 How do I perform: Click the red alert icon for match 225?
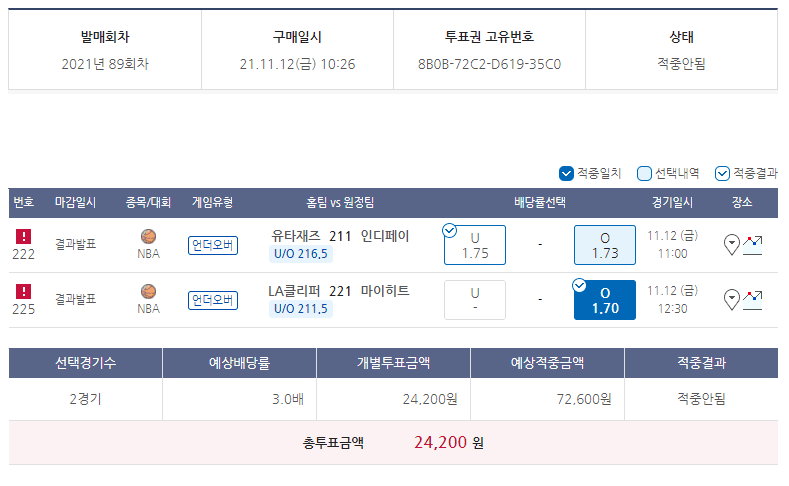pyautogui.click(x=23, y=292)
